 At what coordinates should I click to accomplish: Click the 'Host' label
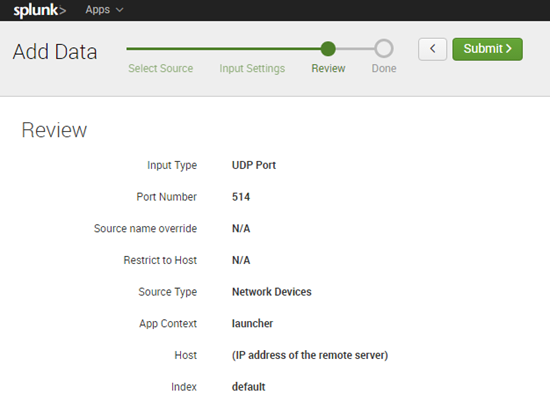[186, 355]
